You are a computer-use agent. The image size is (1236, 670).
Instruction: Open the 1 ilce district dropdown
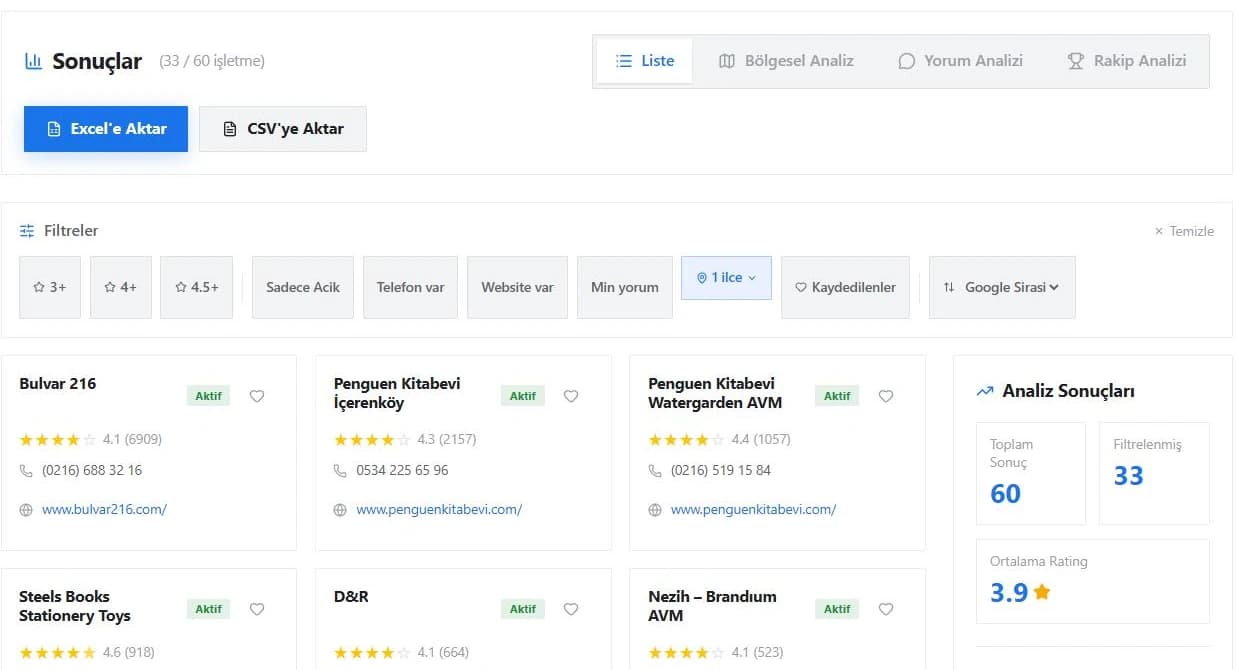point(727,278)
